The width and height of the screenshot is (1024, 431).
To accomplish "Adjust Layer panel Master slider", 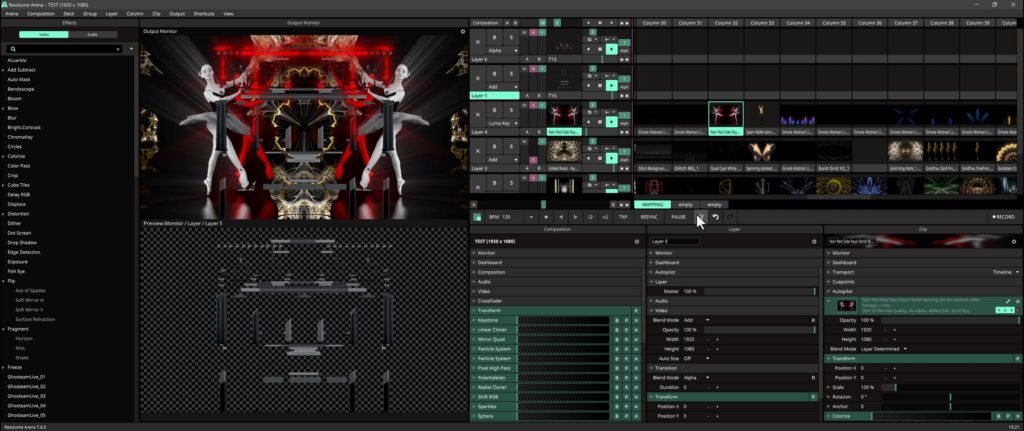I will [760, 291].
